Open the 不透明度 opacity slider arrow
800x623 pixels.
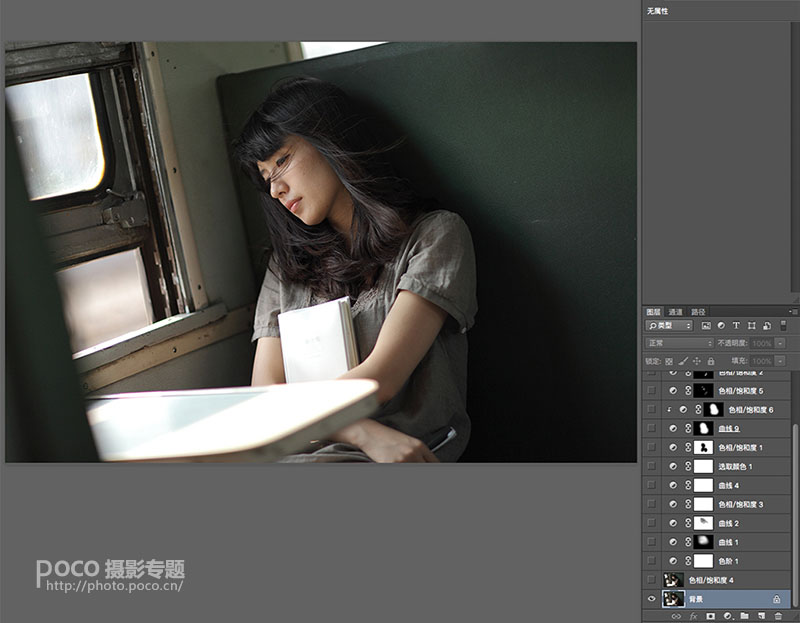pyautogui.click(x=780, y=343)
